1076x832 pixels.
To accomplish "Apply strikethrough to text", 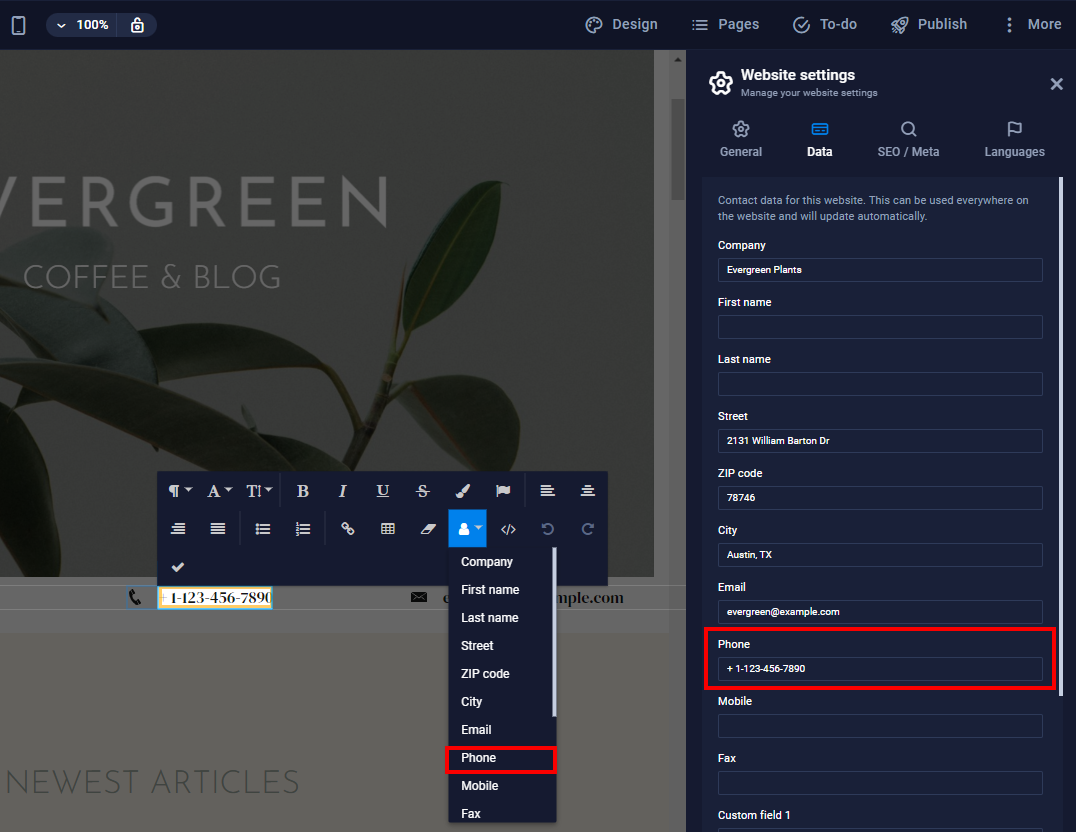I will [x=423, y=491].
